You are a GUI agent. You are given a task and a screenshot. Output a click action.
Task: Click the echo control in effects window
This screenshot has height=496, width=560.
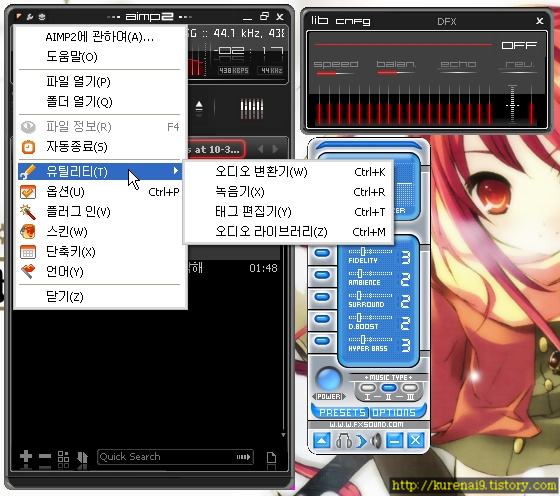458,64
